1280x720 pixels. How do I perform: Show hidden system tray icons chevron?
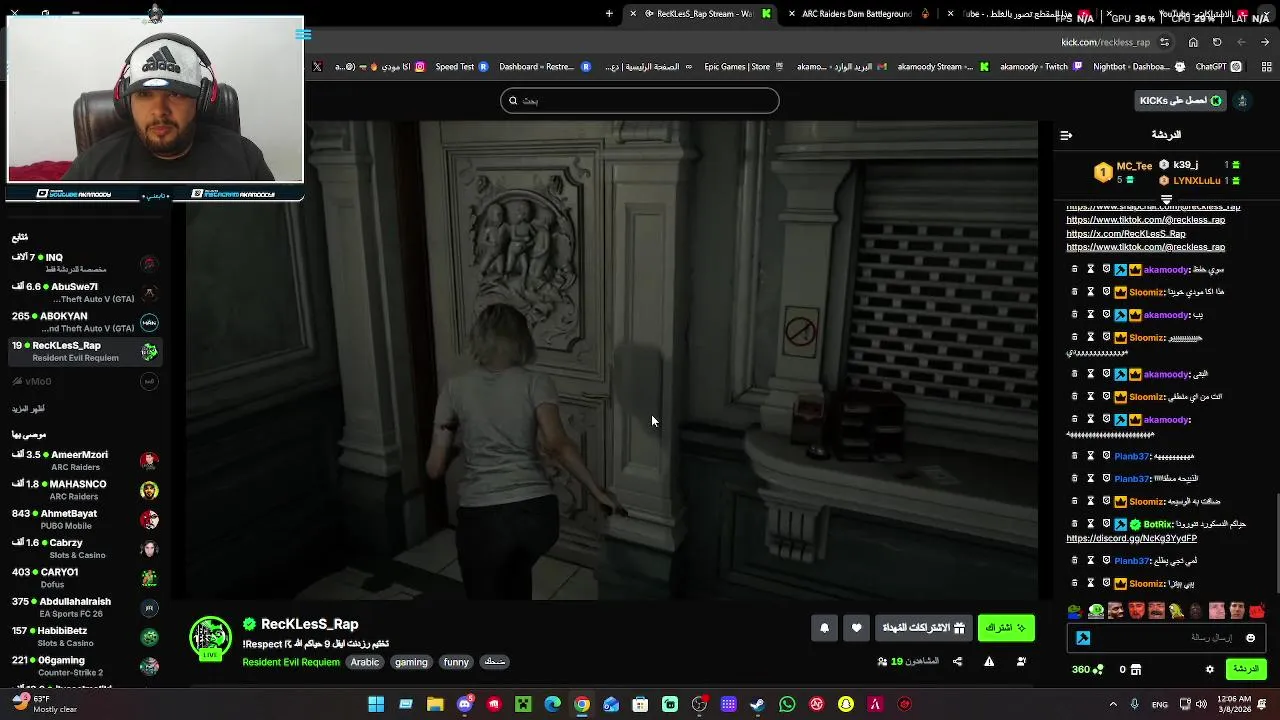pos(1113,704)
